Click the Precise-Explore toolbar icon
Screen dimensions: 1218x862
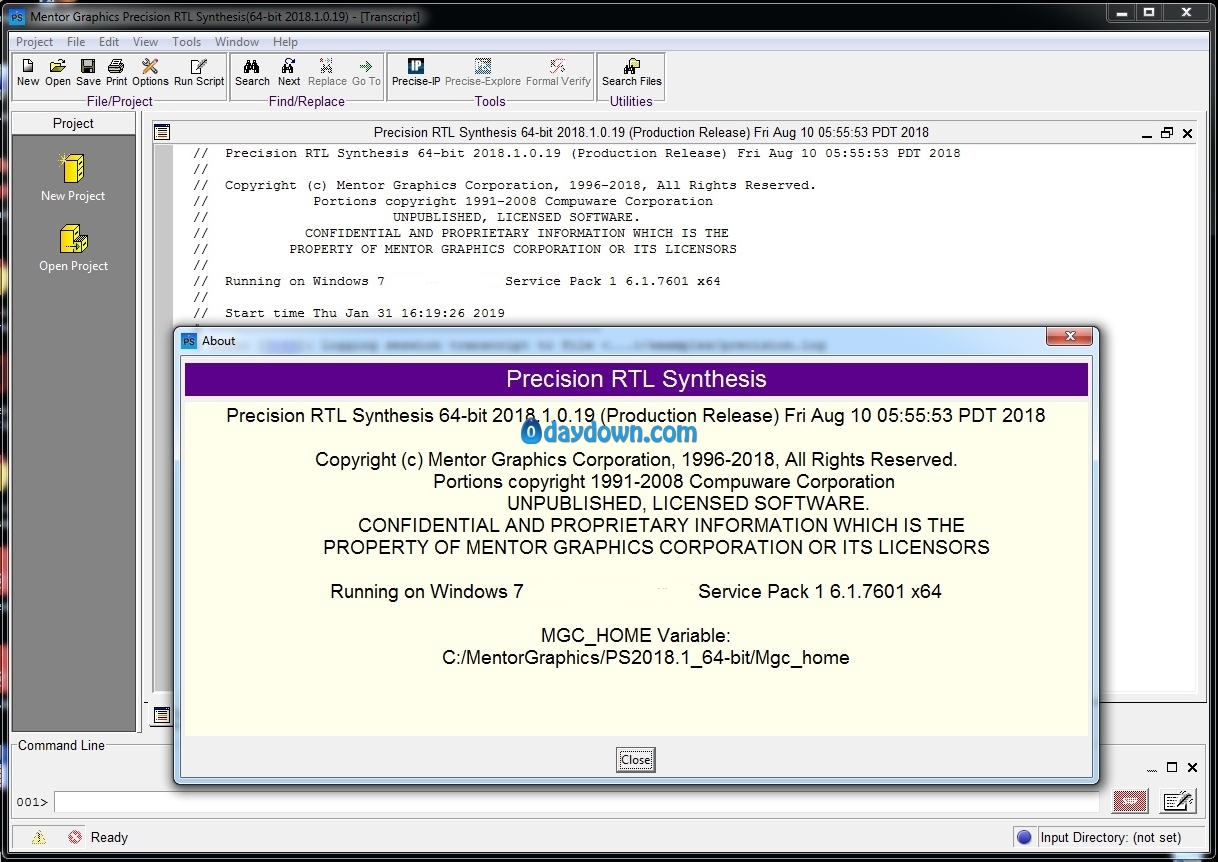coord(483,66)
